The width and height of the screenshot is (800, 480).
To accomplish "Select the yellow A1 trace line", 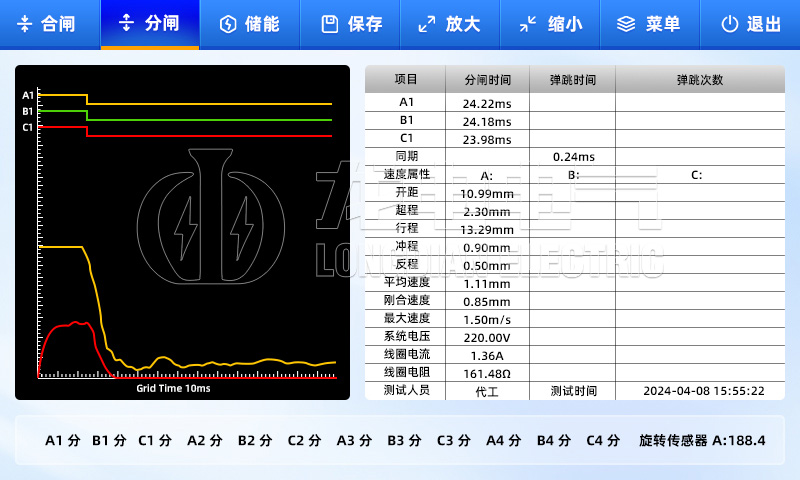I will 200,103.
